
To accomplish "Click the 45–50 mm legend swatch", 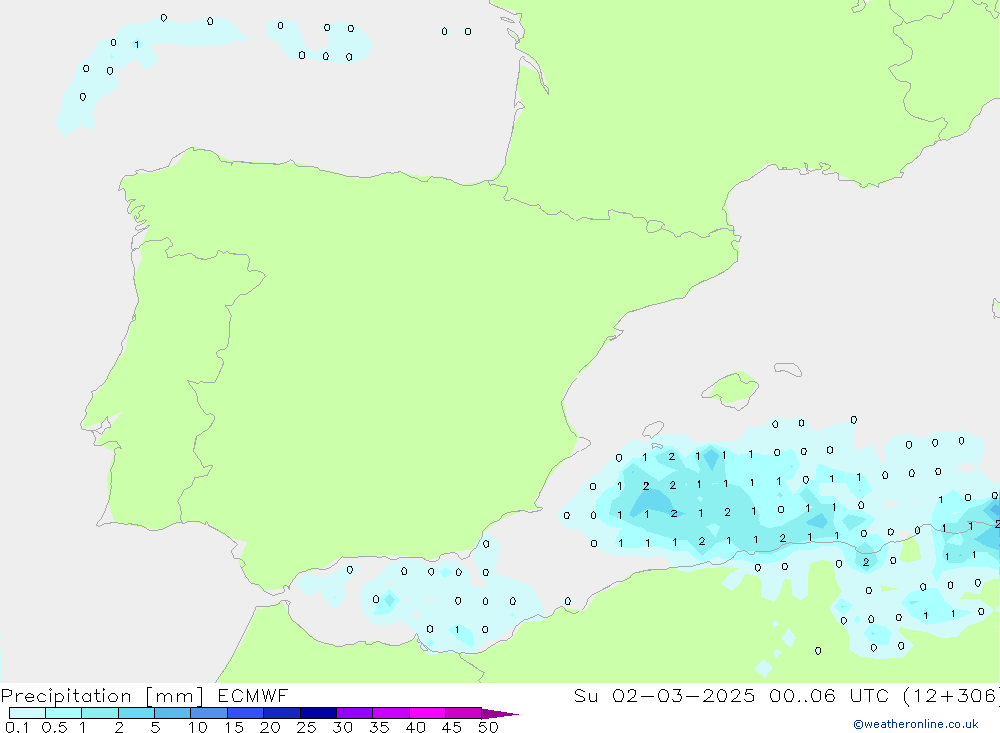I will point(464,713).
